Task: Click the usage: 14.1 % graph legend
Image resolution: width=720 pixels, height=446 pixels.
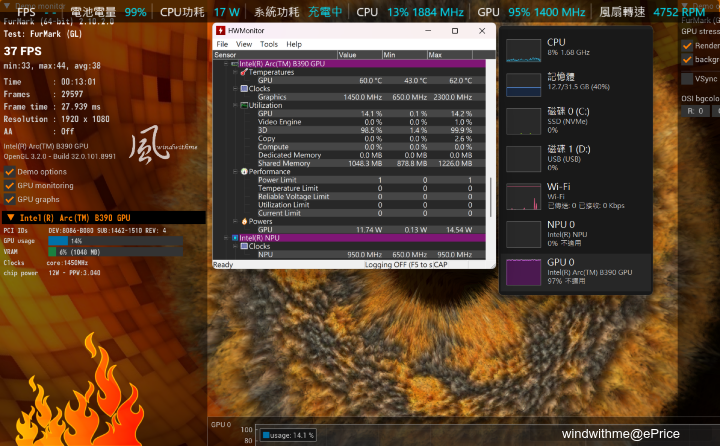Action: pyautogui.click(x=288, y=435)
